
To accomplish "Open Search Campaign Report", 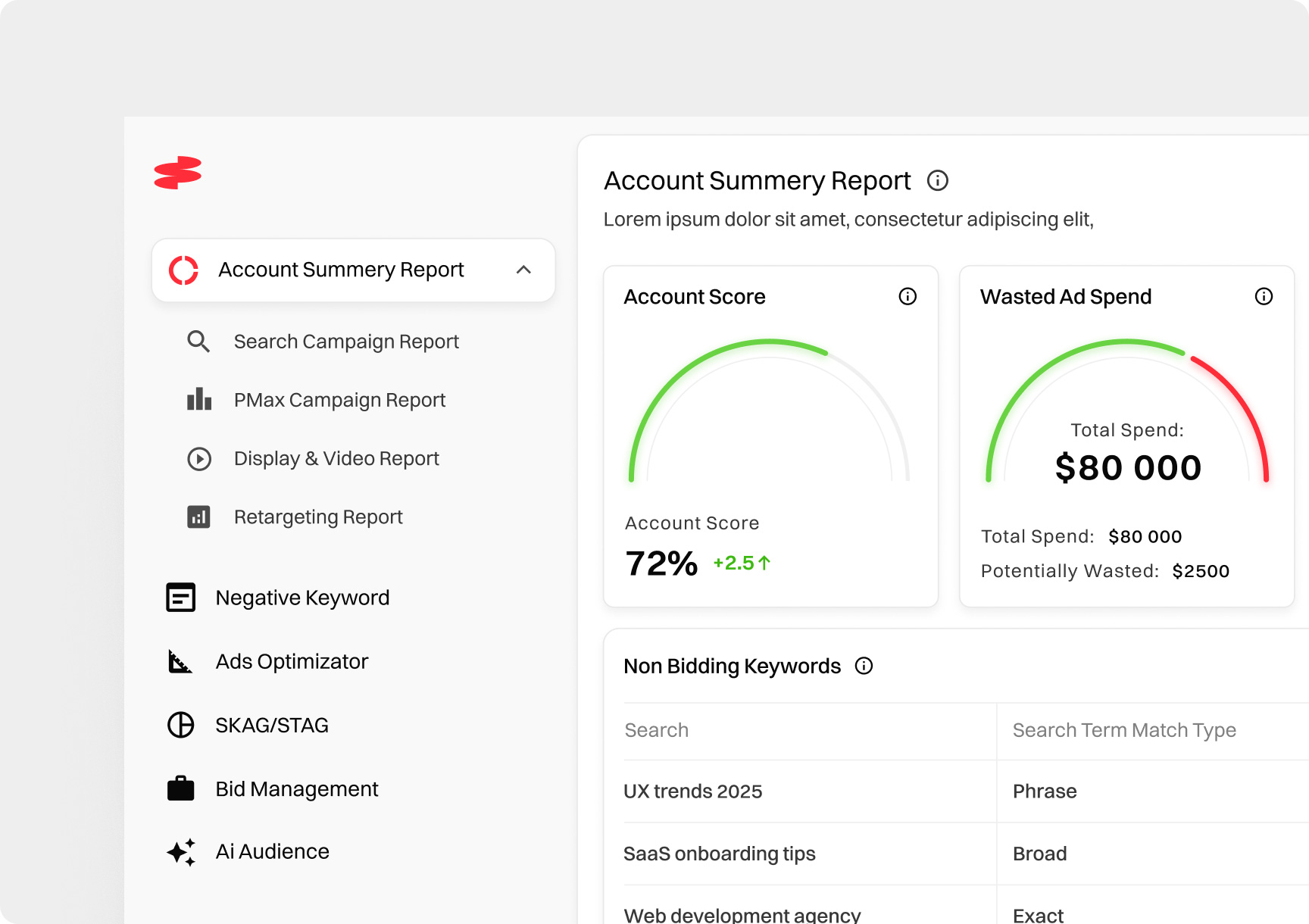I will pyautogui.click(x=346, y=342).
